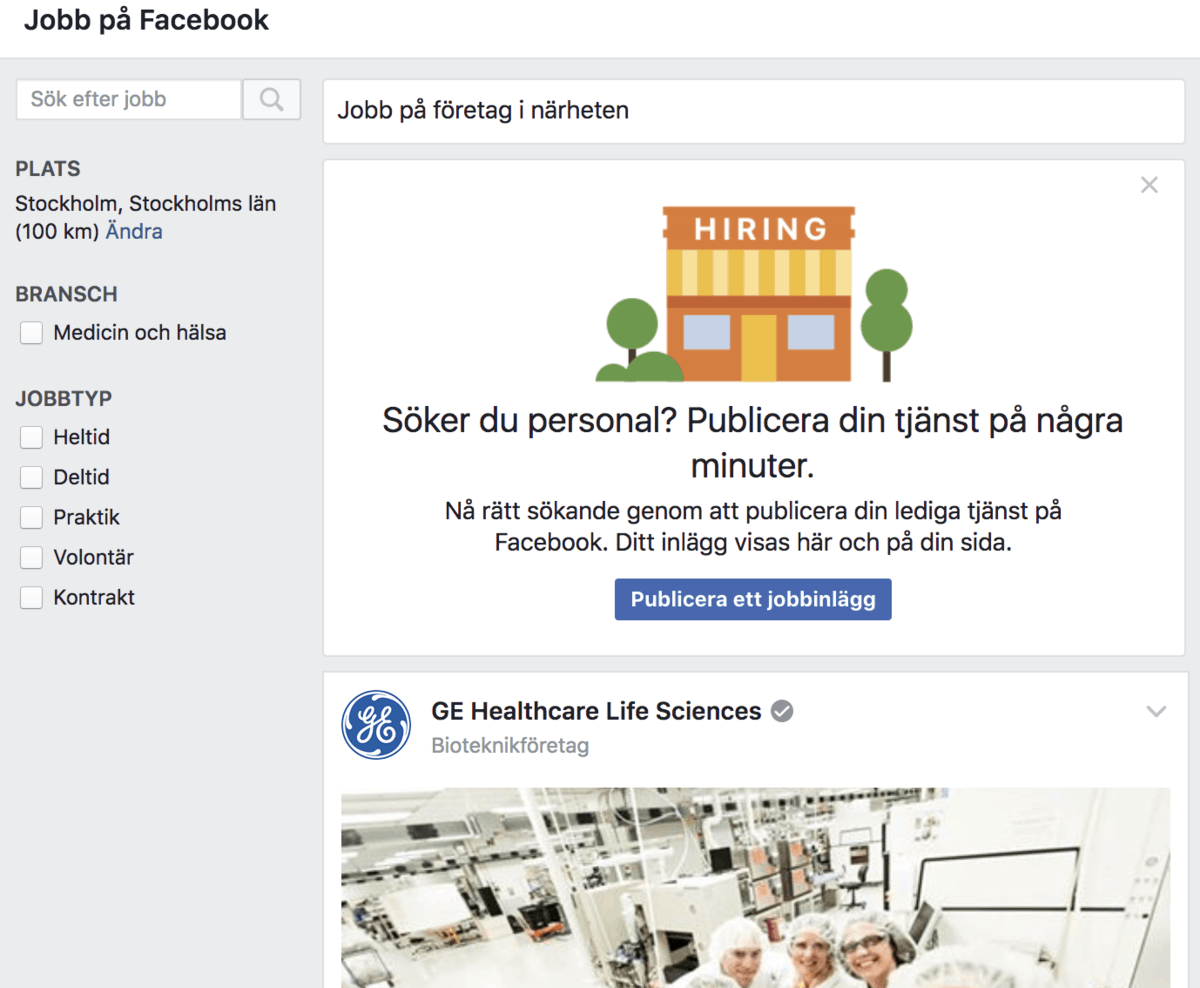Check the Deltid job type filter
The height and width of the screenshot is (988, 1200).
click(32, 478)
